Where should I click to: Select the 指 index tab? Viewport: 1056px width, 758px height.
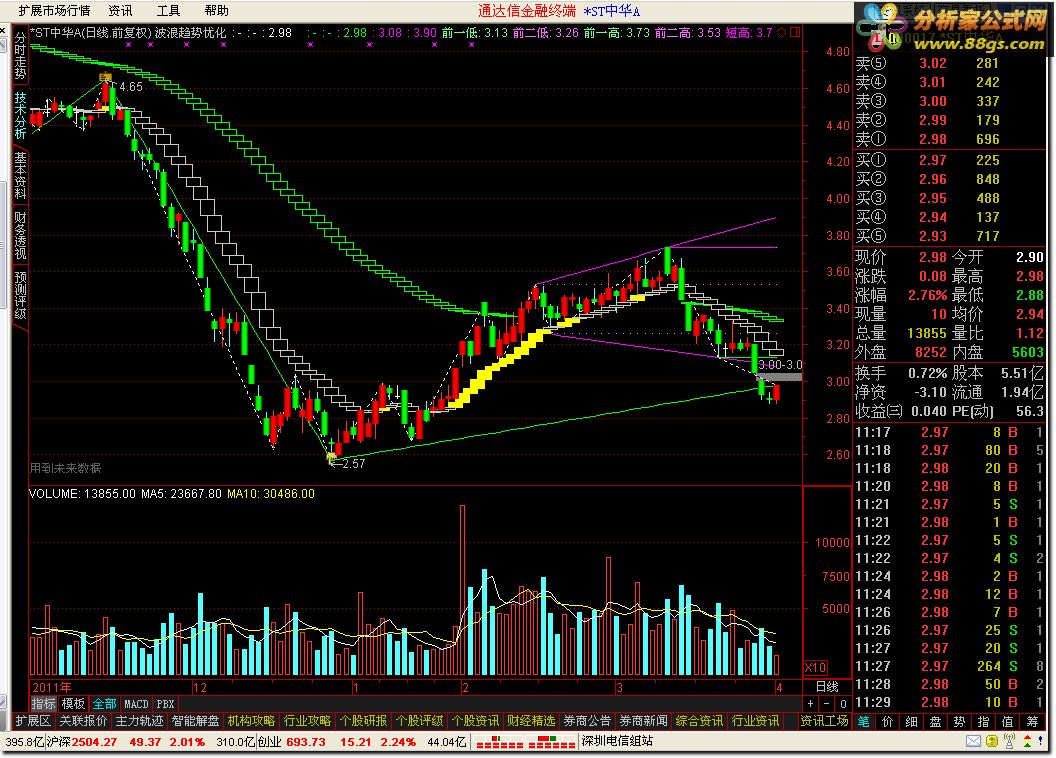point(984,722)
